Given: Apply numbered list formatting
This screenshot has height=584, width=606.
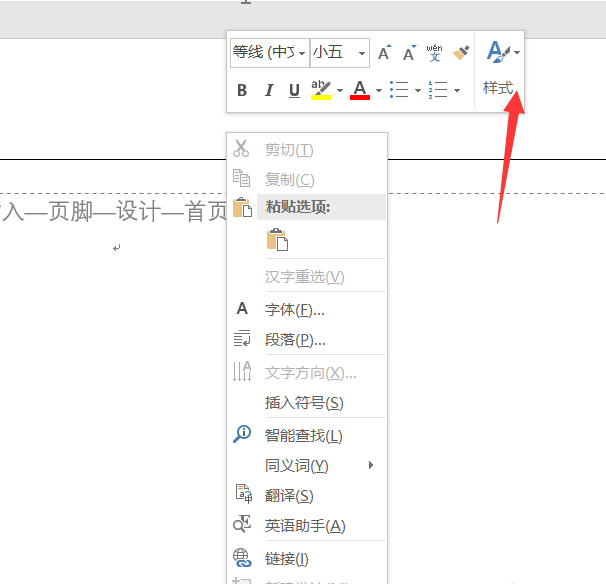Looking at the screenshot, I should tap(438, 90).
